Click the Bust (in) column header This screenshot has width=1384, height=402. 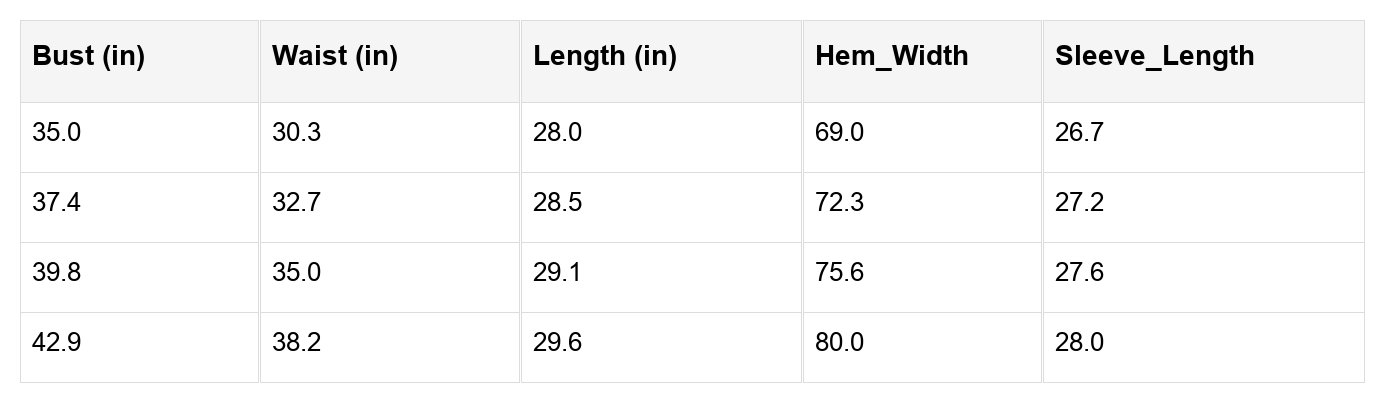tap(89, 57)
